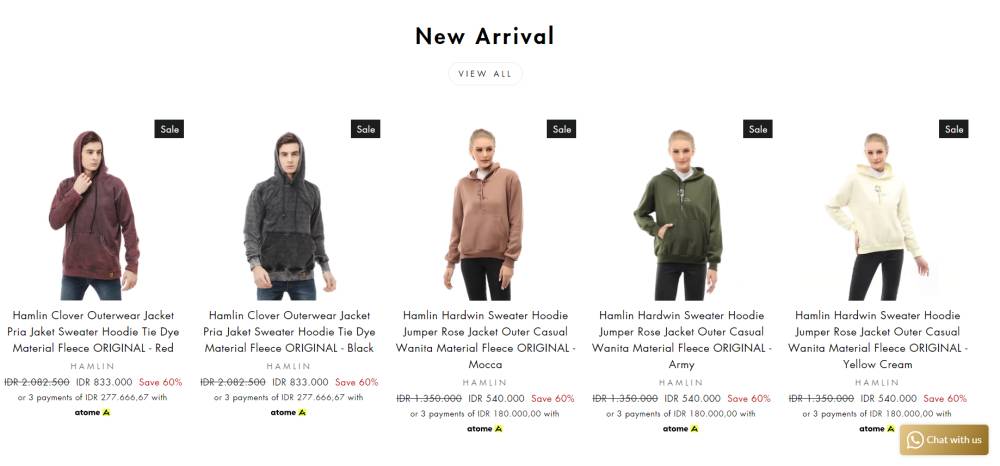This screenshot has width=1000, height=466.
Task: Open the View All new arrivals button
Action: 485,74
